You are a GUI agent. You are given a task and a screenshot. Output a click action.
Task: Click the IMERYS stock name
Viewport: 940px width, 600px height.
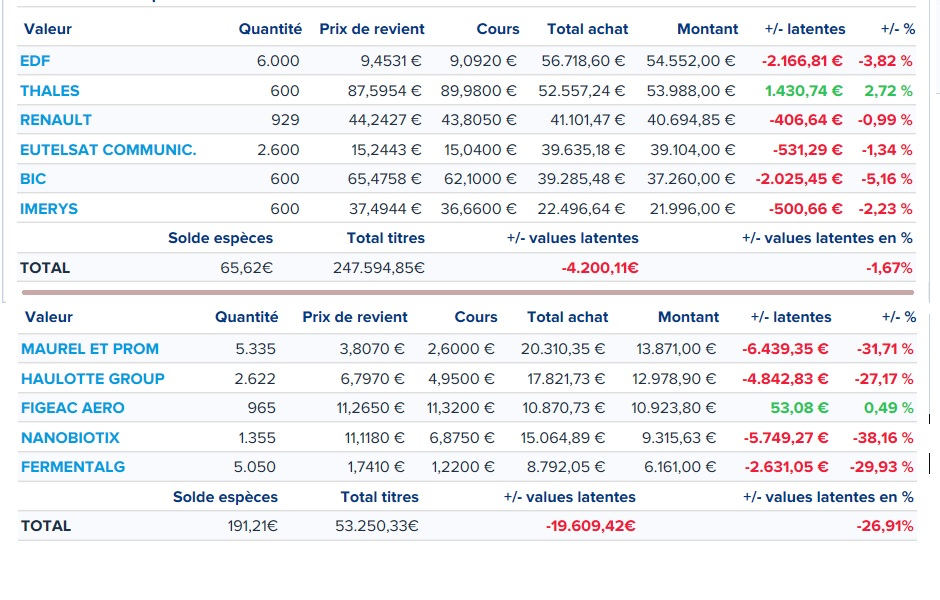[49, 209]
